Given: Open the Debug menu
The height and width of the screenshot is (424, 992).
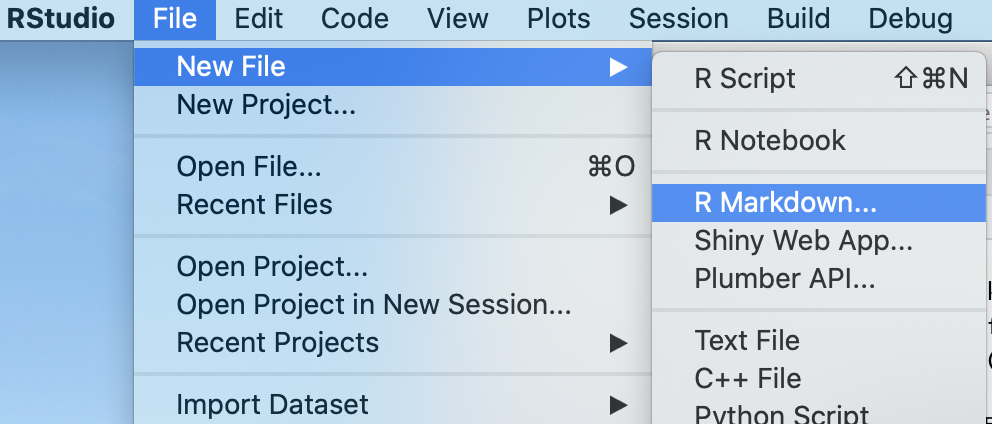Looking at the screenshot, I should pos(910,18).
